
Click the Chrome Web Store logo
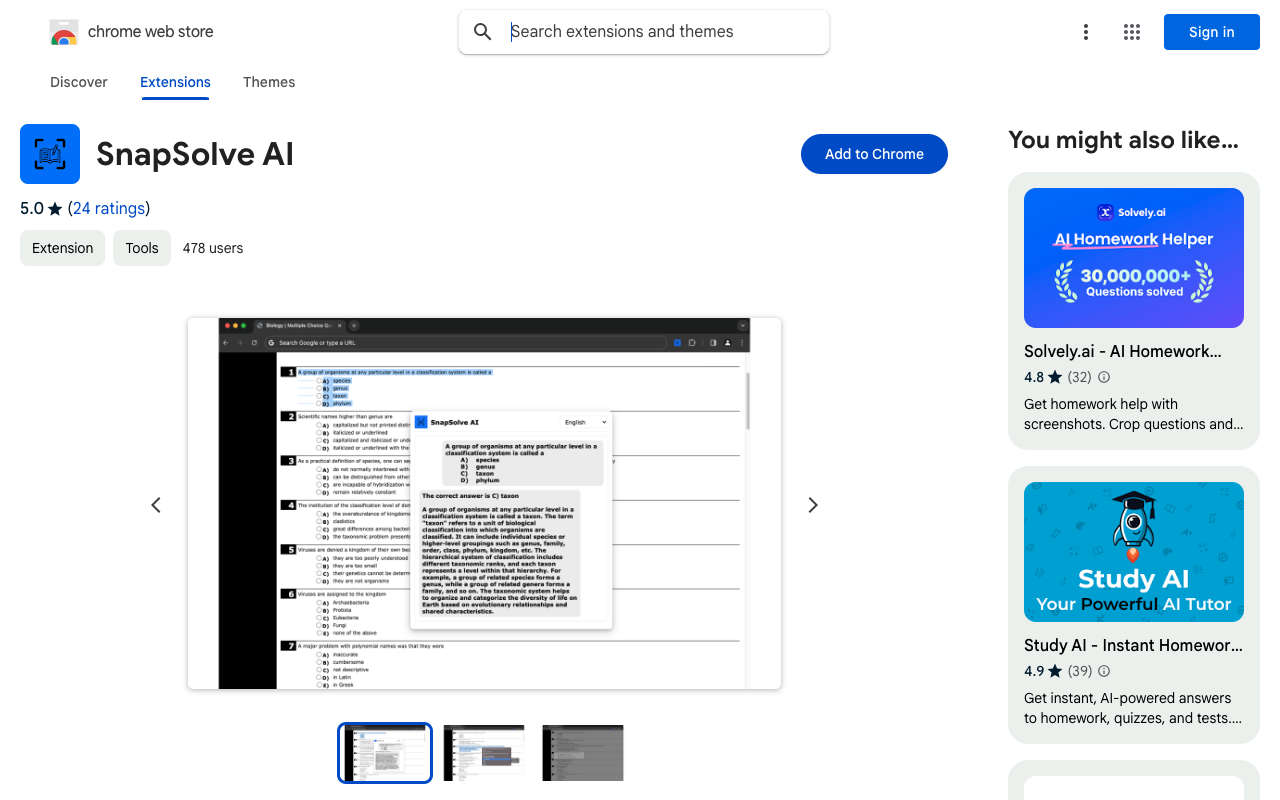click(x=64, y=32)
